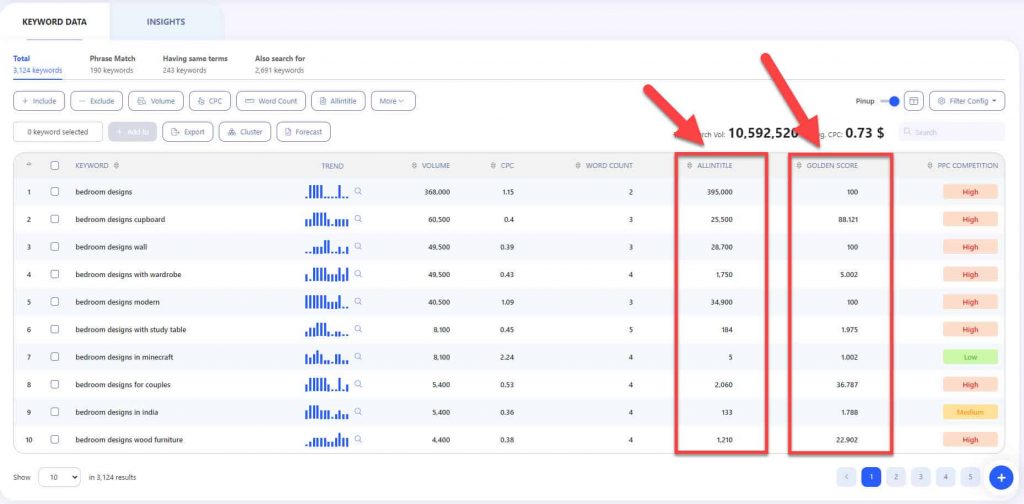The image size is (1024, 504).
Task: Go to pagination page 2
Action: (x=896, y=477)
